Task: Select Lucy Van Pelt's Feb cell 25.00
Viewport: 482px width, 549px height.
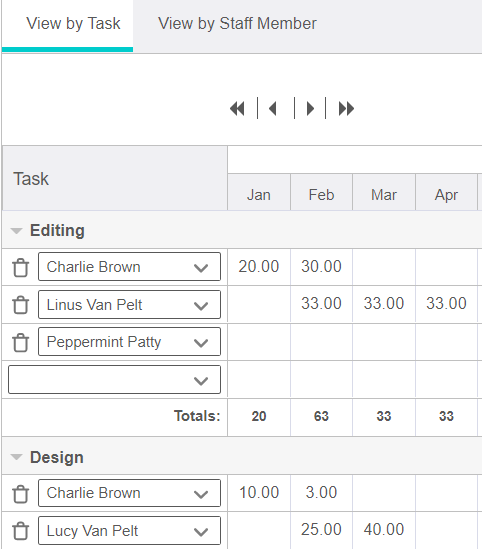Action: (x=321, y=530)
